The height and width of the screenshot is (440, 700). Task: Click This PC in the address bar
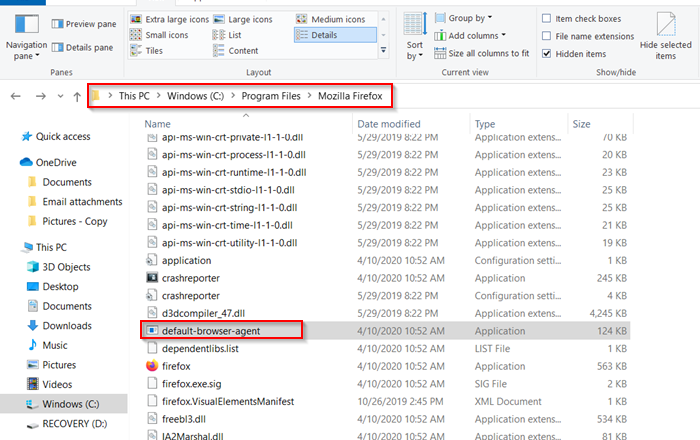(134, 96)
